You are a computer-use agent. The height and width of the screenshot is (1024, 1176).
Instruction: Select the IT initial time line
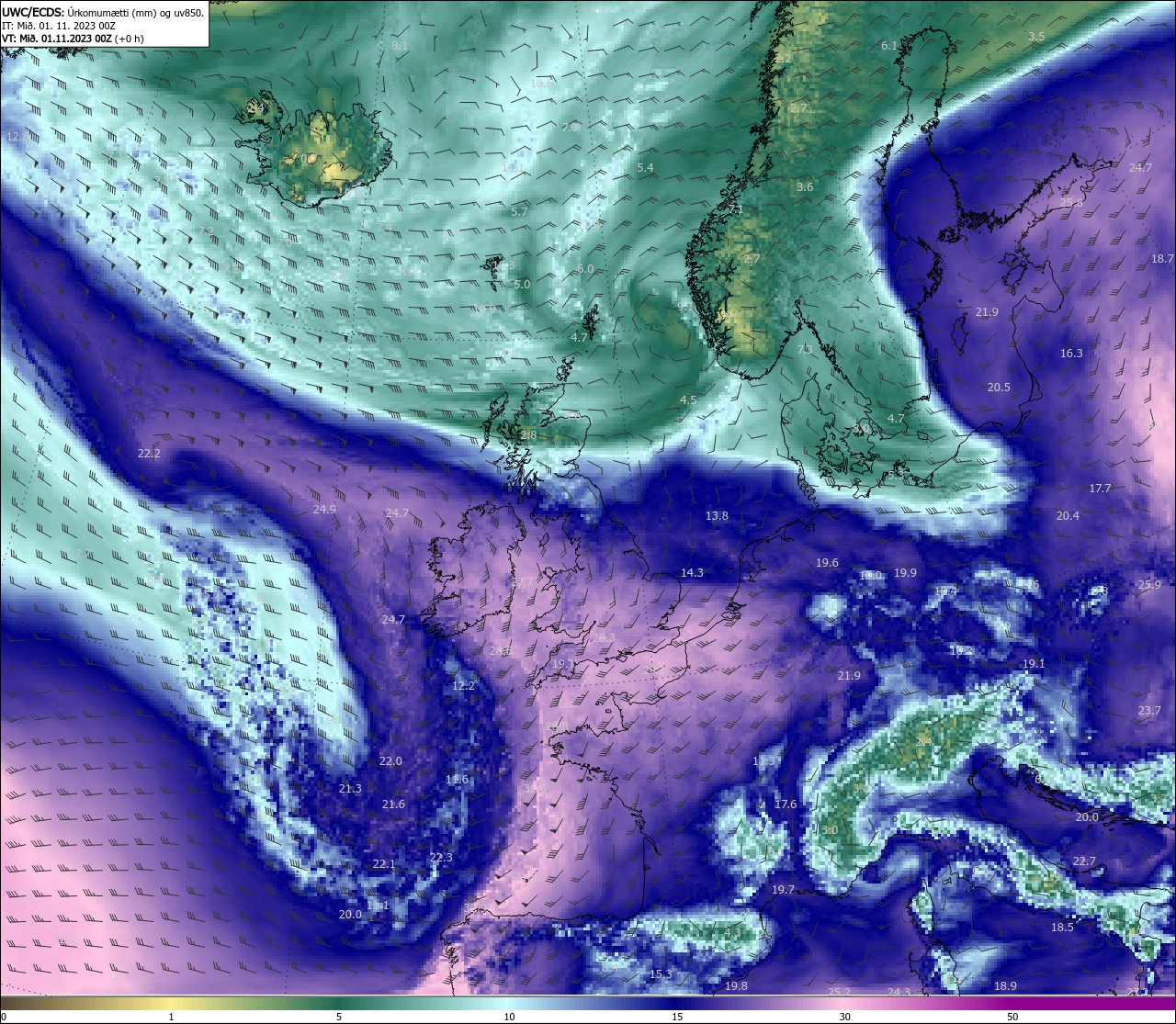[58, 26]
